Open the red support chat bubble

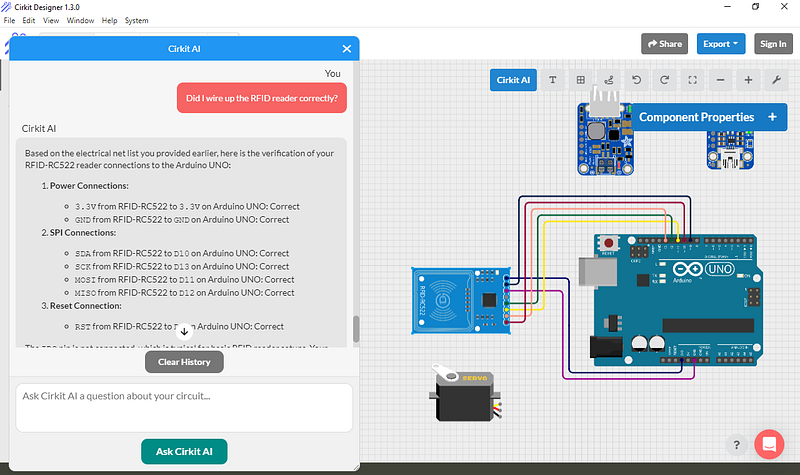[769, 444]
